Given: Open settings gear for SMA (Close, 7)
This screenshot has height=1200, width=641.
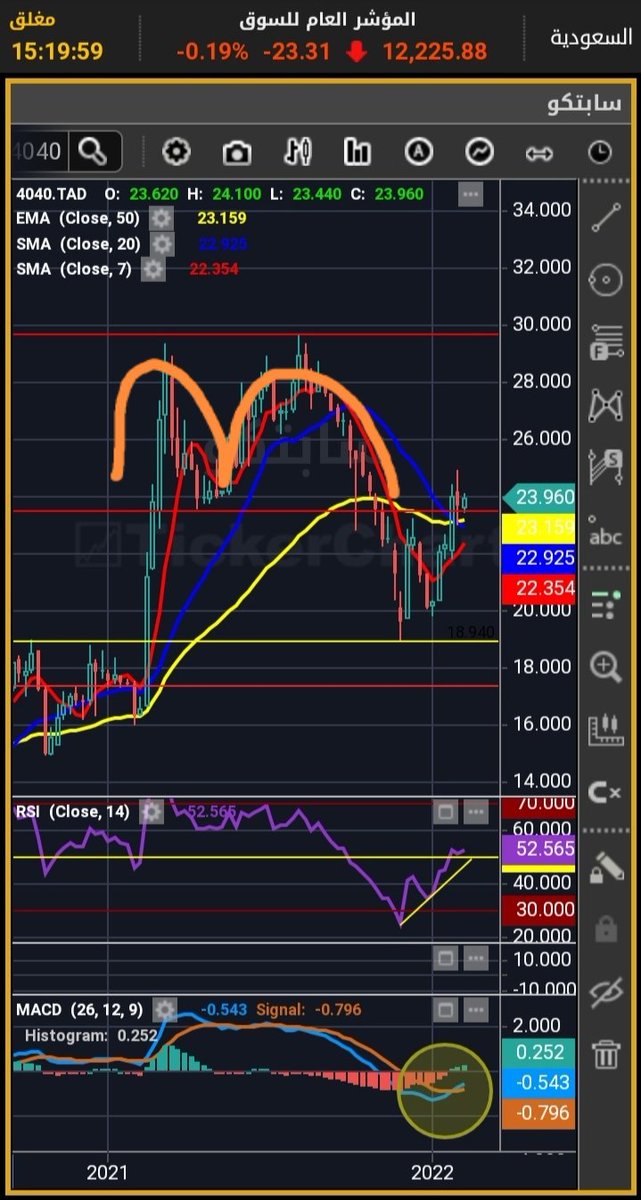Looking at the screenshot, I should 152,269.
